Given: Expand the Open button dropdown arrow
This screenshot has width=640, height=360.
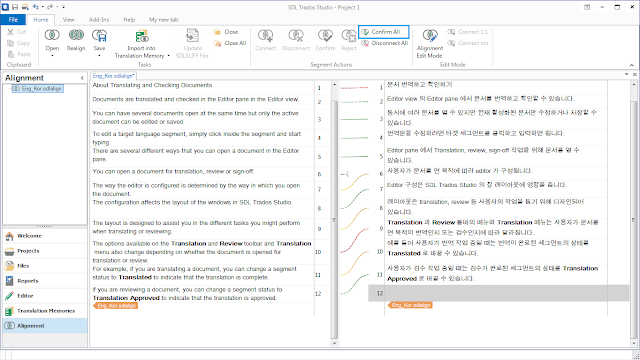Looking at the screenshot, I should tap(52, 56).
